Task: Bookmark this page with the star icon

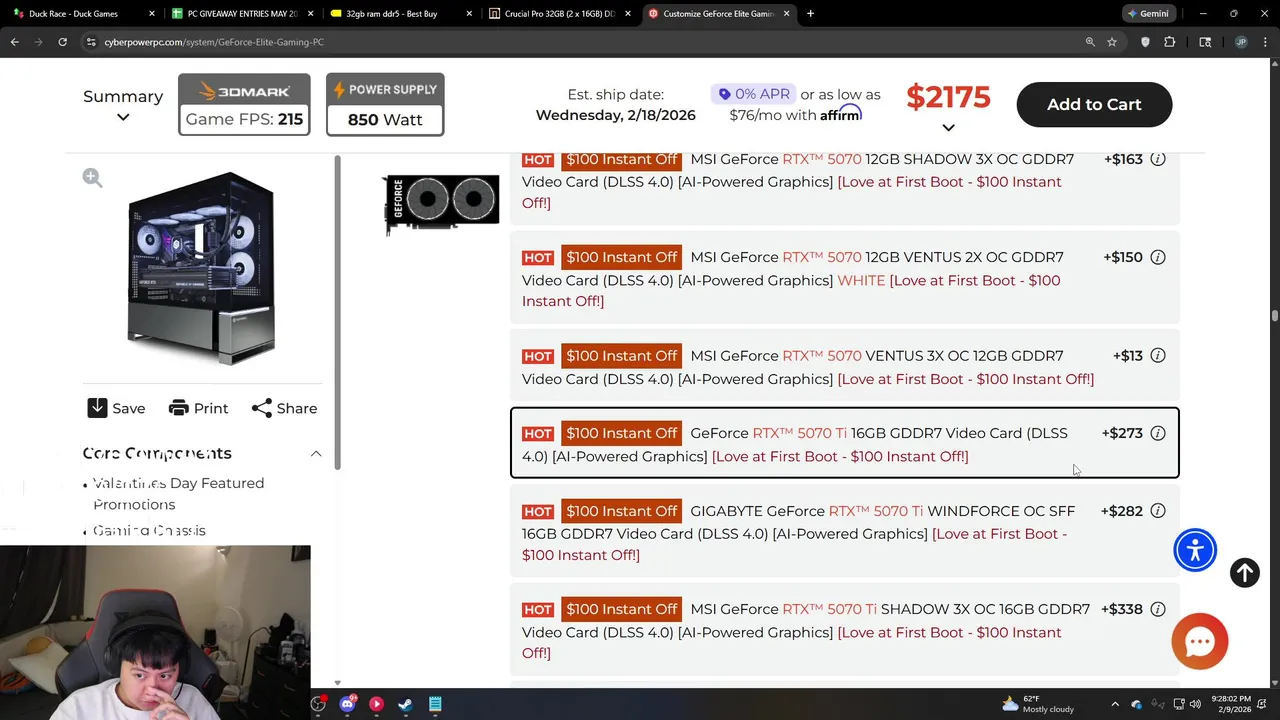Action: tap(1112, 42)
